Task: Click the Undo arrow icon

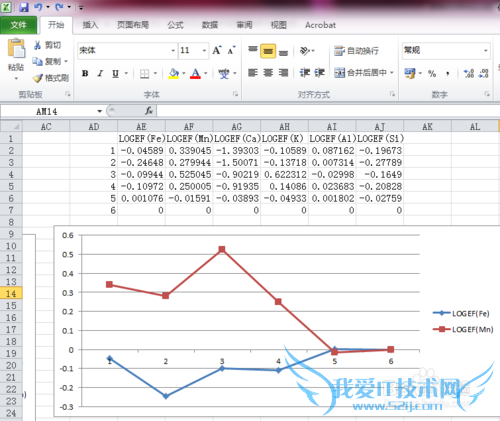Action: pyautogui.click(x=39, y=7)
